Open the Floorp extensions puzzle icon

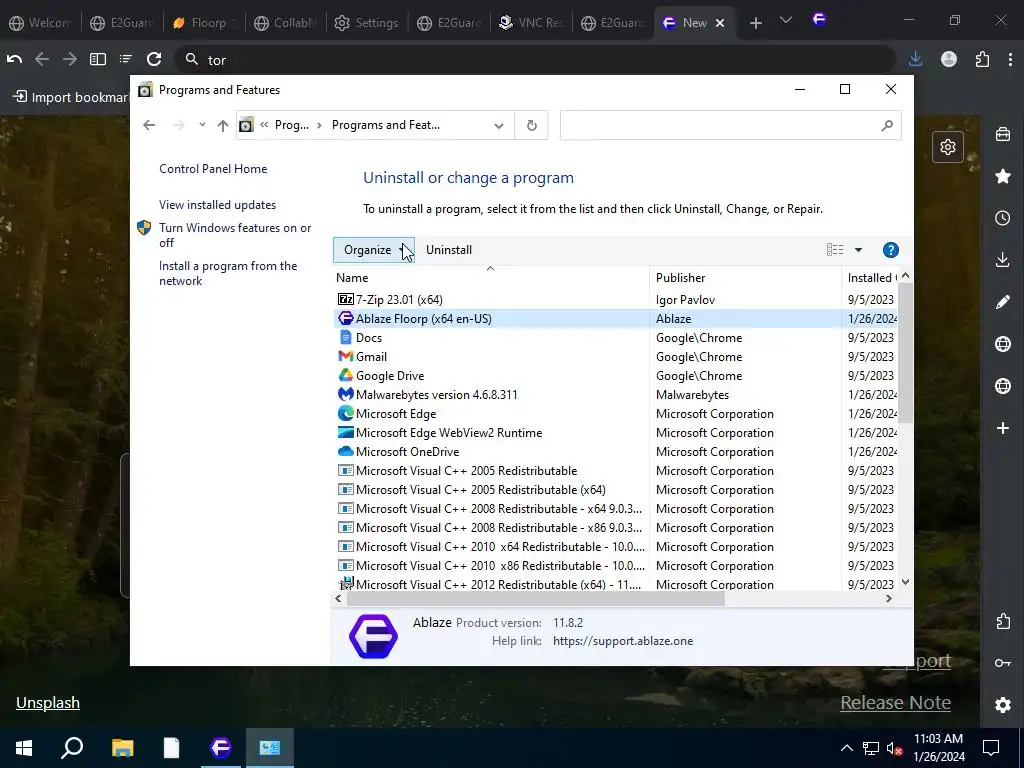point(982,59)
